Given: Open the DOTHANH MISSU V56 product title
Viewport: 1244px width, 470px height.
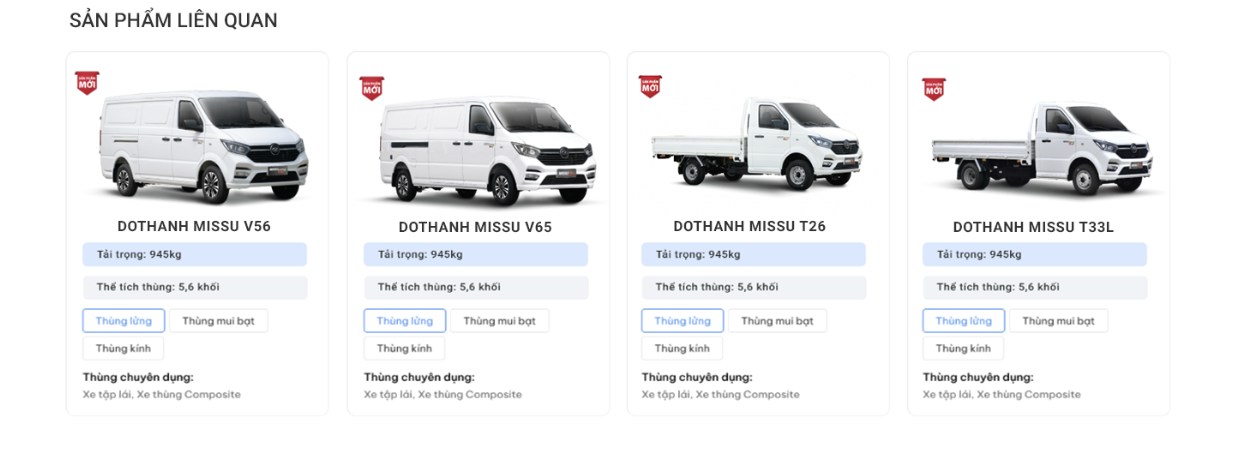Looking at the screenshot, I should click(x=194, y=226).
